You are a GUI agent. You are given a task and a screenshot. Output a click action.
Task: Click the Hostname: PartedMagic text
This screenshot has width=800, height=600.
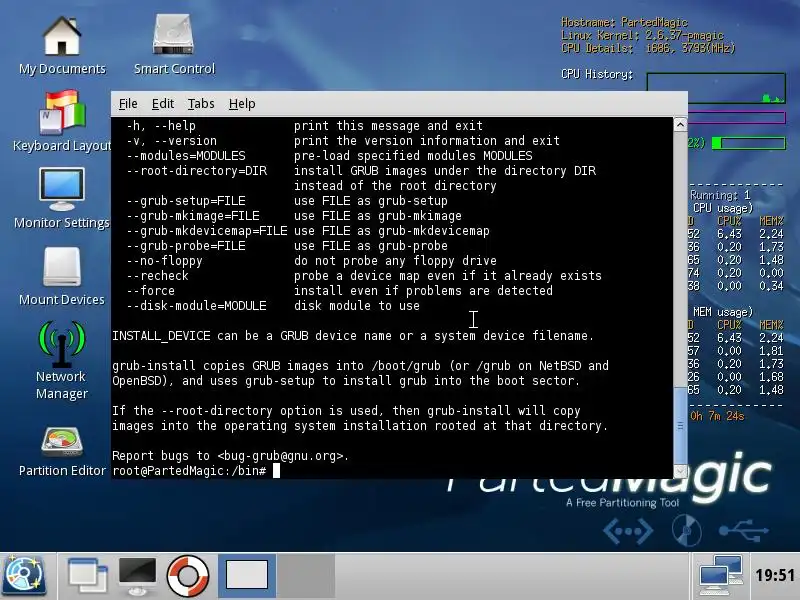(x=624, y=22)
